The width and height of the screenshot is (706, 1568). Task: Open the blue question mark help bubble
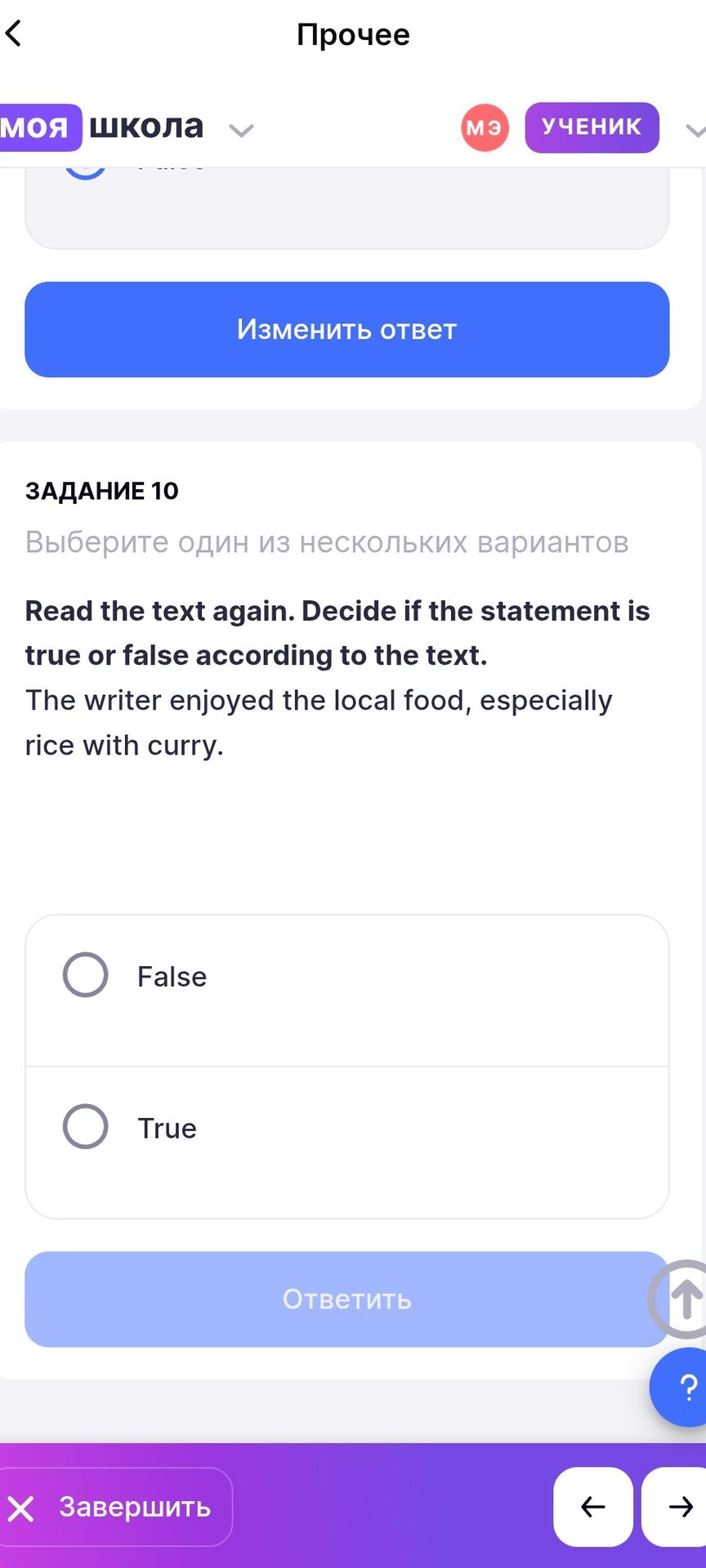click(x=680, y=1387)
